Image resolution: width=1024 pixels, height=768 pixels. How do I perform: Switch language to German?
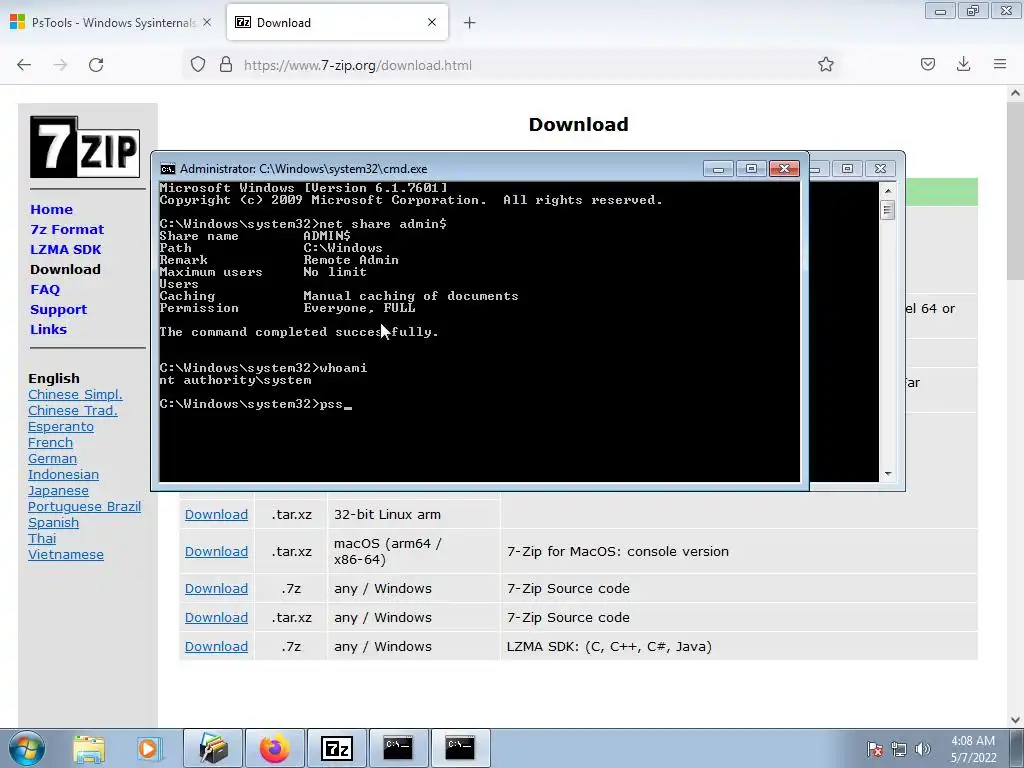[52, 458]
